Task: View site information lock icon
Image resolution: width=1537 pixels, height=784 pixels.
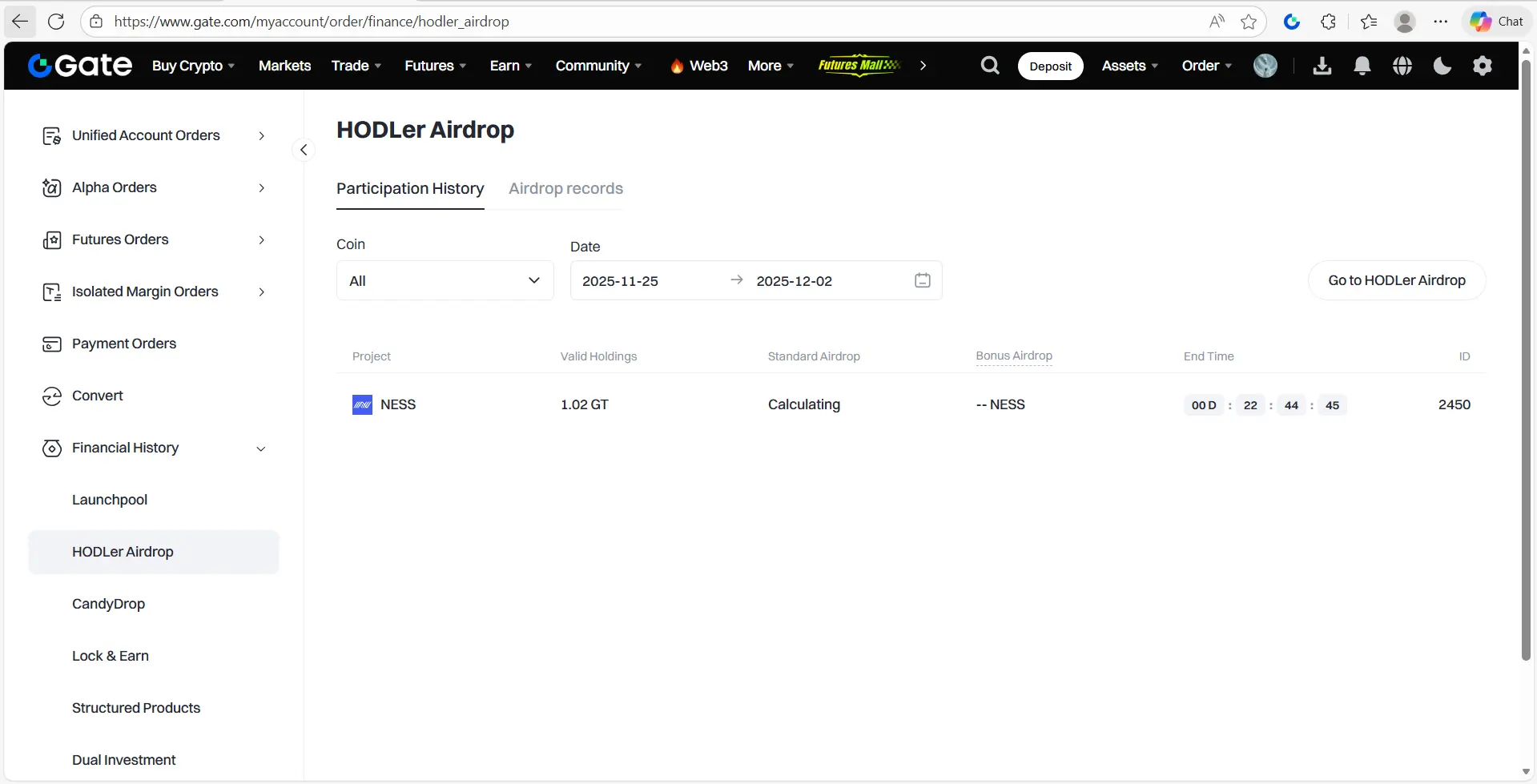Action: point(96,22)
